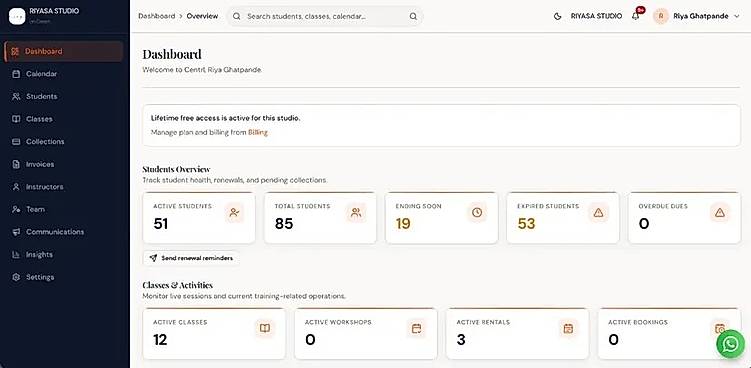Click the Settings gear icon
Viewport: 751px width, 368px height.
(x=16, y=277)
